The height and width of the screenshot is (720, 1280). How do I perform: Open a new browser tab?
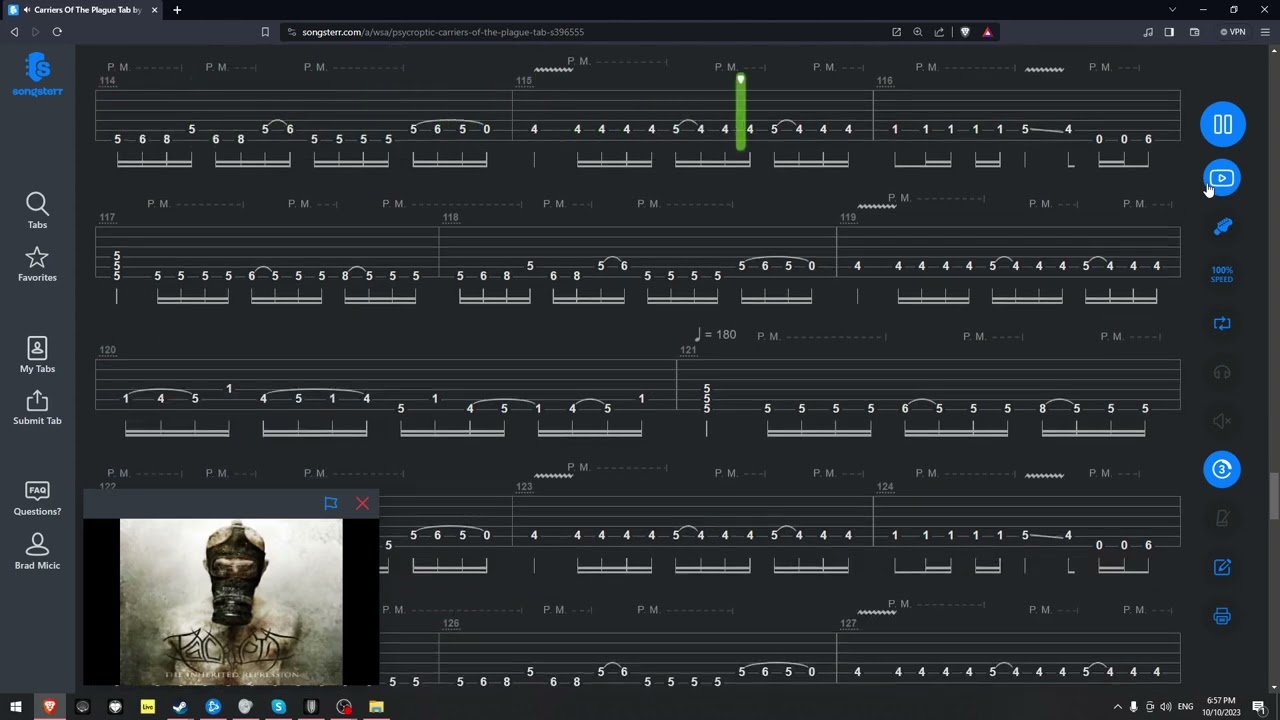(177, 10)
